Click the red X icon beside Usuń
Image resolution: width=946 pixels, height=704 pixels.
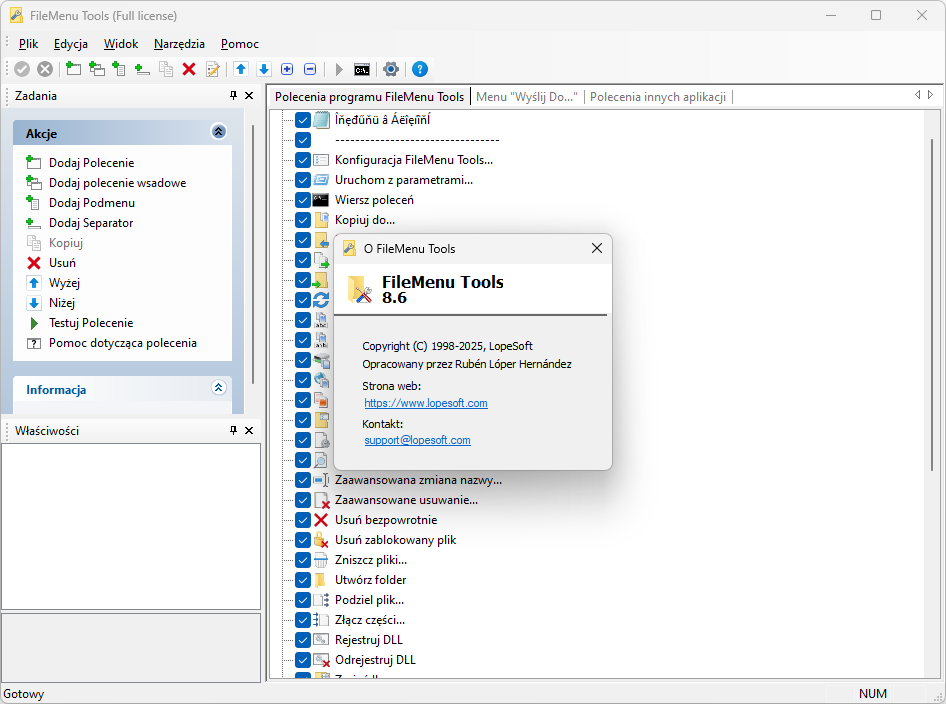click(34, 262)
